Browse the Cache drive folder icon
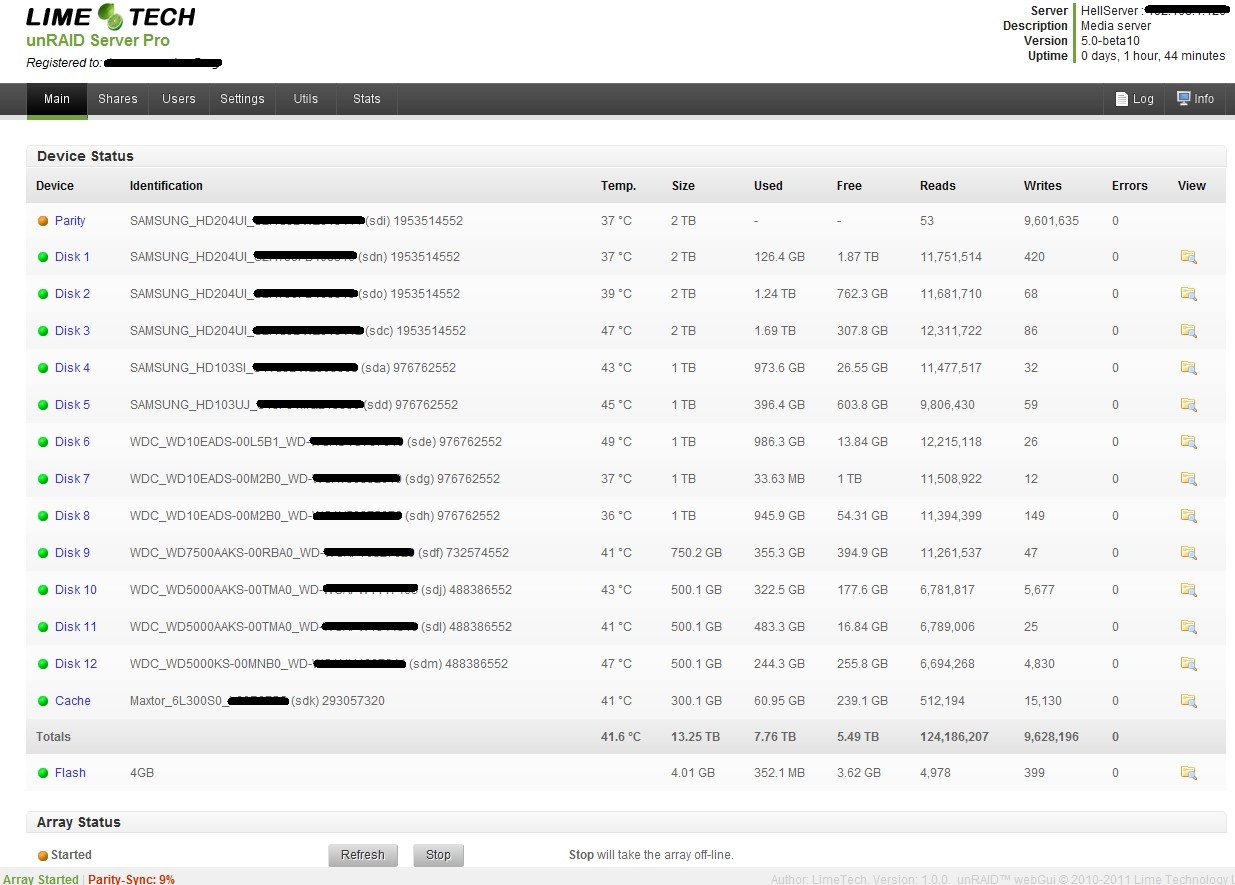The width and height of the screenshot is (1235, 885). pyautogui.click(x=1188, y=701)
